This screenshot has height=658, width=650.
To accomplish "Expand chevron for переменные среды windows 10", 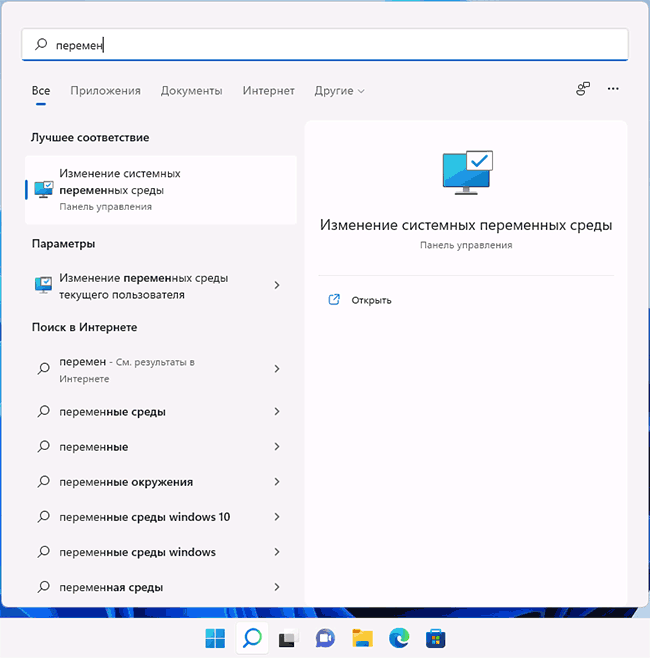I will pos(277,517).
